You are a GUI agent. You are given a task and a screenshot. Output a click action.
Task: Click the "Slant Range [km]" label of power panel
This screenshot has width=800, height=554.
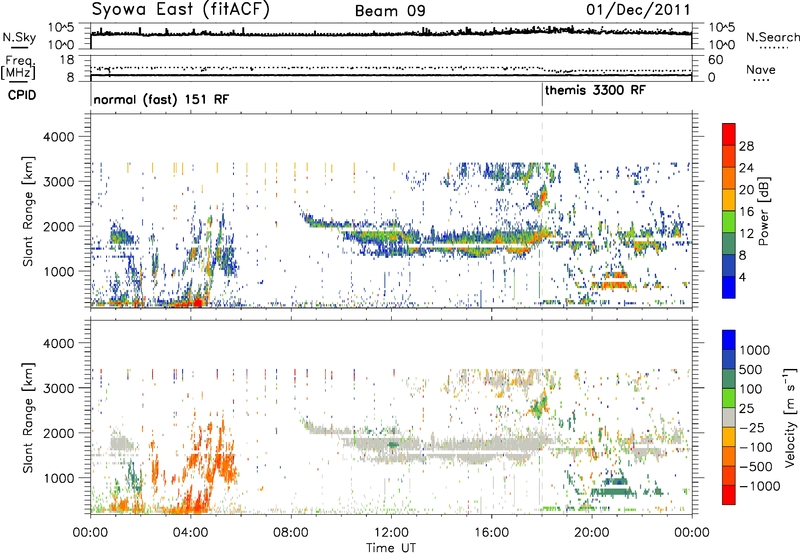pyautogui.click(x=28, y=211)
